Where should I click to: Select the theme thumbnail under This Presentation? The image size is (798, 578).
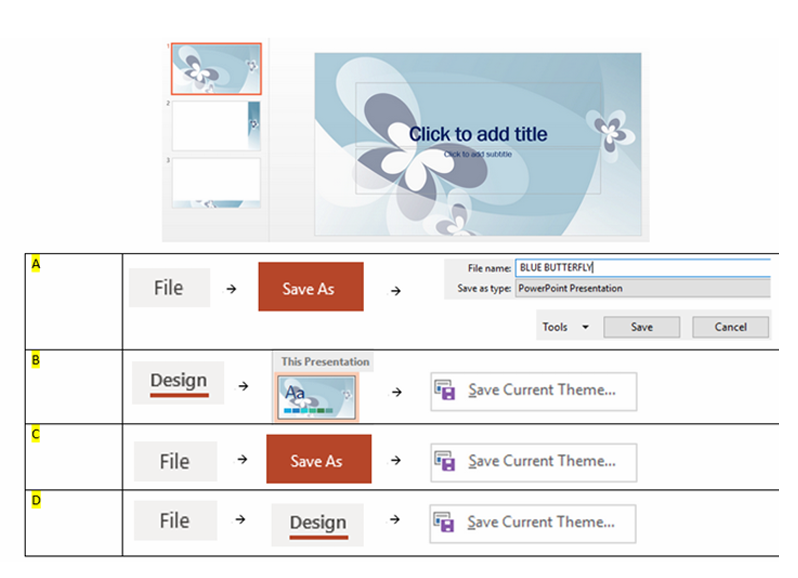[317, 397]
